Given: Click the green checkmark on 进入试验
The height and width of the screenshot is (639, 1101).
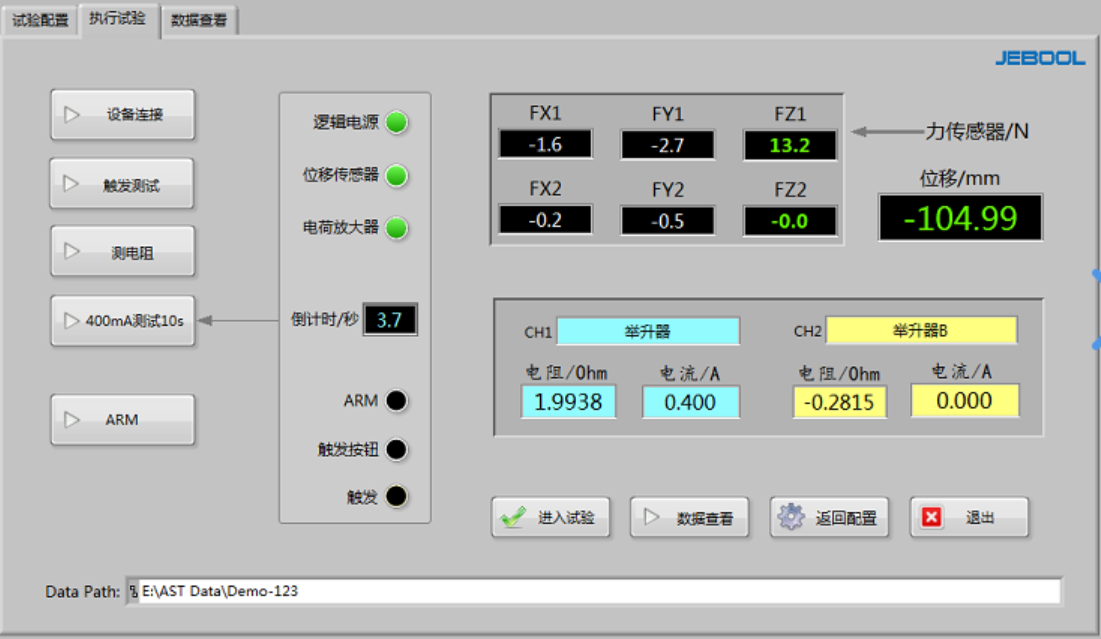Looking at the screenshot, I should [x=514, y=517].
